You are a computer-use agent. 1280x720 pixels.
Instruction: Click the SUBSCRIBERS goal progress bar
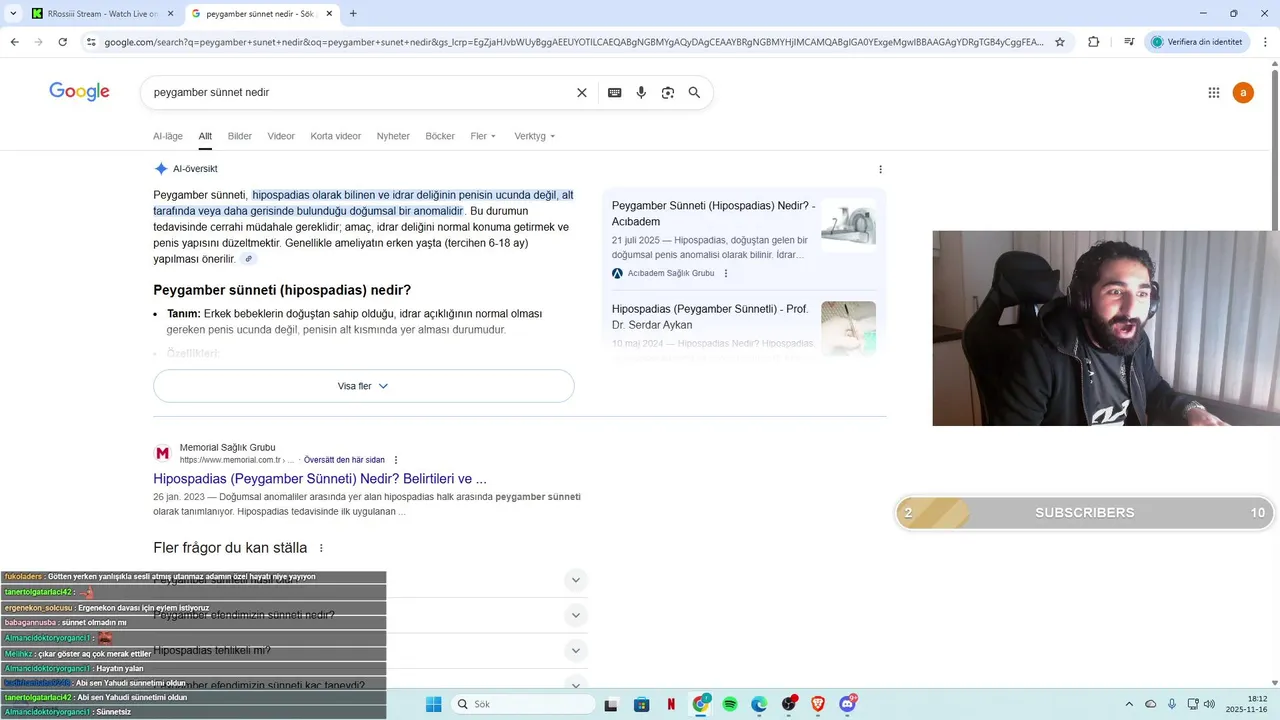point(1084,513)
